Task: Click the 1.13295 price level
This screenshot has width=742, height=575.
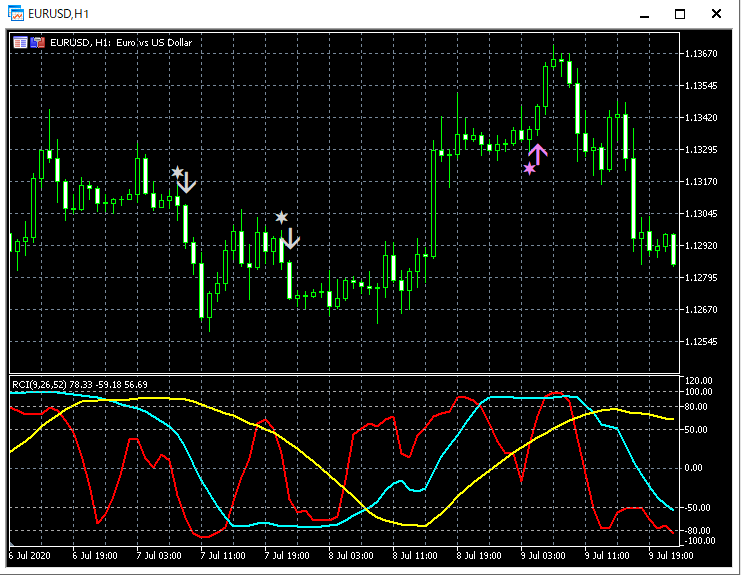Action: coord(701,150)
